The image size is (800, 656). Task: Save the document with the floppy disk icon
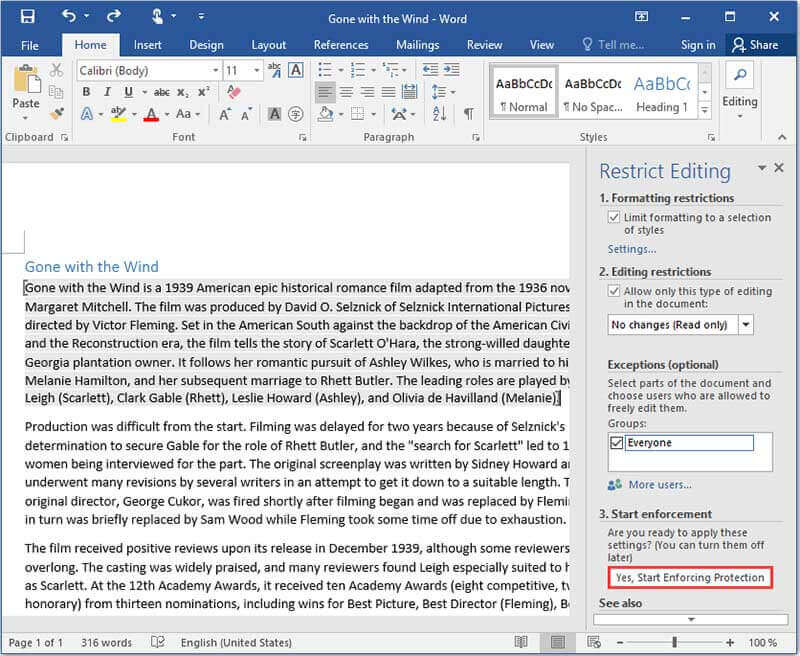pos(28,17)
